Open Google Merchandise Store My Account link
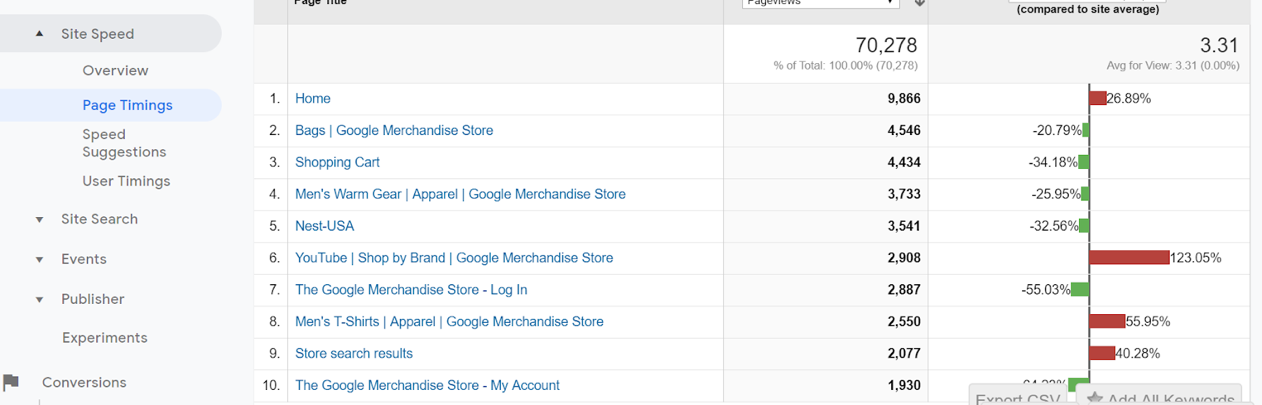 [x=427, y=386]
